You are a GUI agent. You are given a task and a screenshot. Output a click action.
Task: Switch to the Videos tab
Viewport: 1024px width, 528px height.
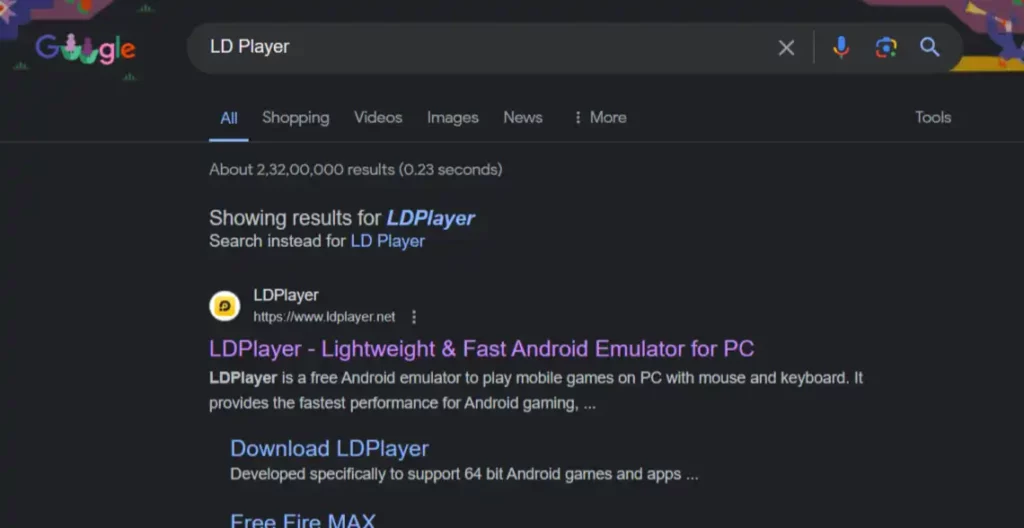coord(378,118)
